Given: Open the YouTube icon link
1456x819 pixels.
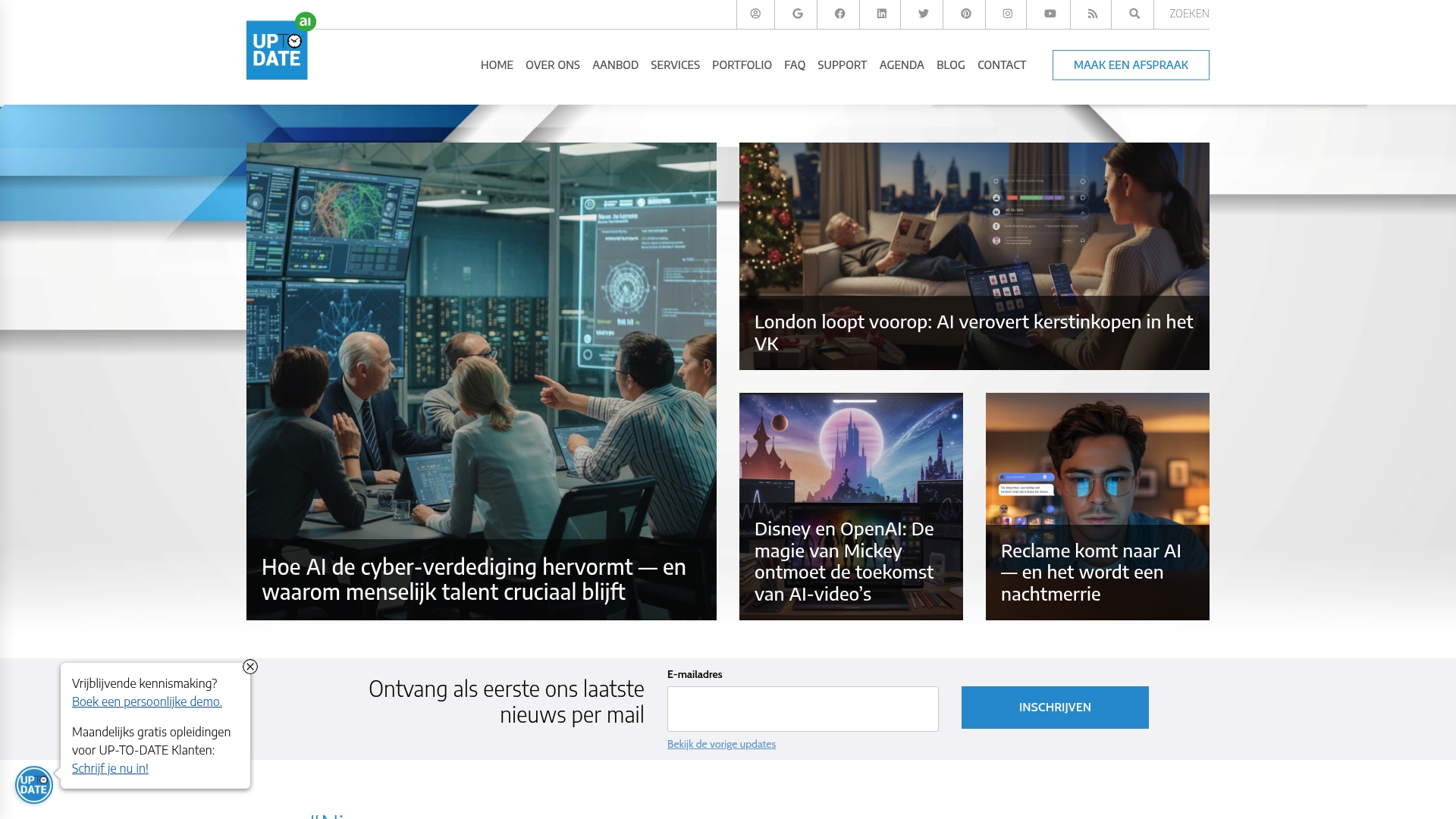Looking at the screenshot, I should (1050, 14).
